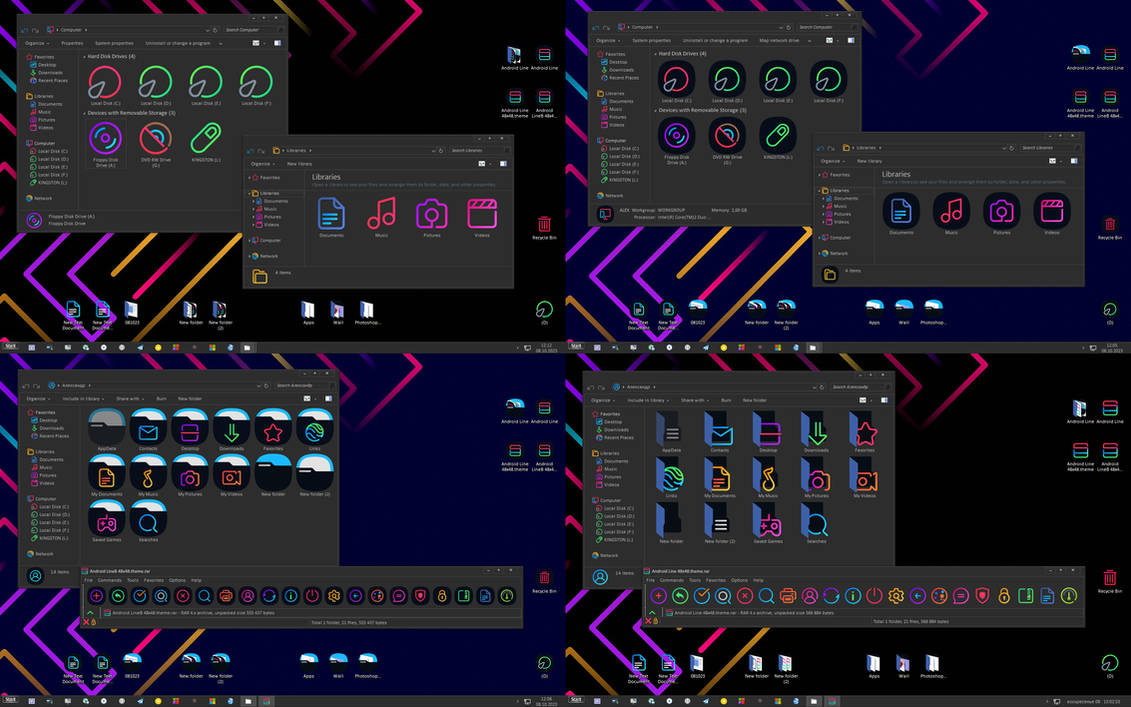Screen dimensions: 1131x707
Task: Open Help menu in bottom-right WinRAR window
Action: tap(758, 580)
